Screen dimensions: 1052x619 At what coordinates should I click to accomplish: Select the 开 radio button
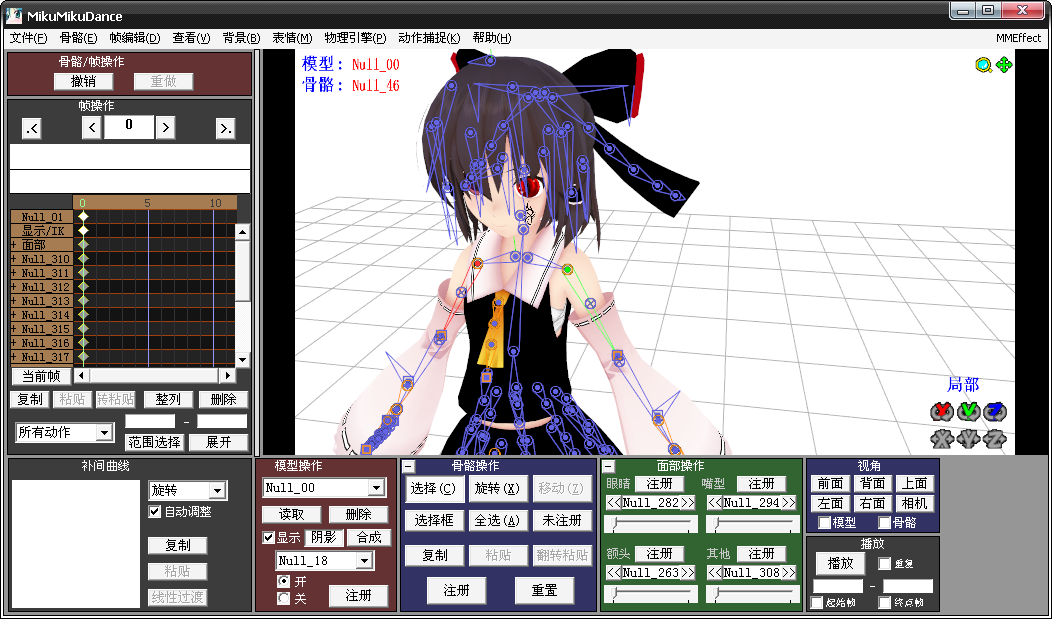coord(284,581)
